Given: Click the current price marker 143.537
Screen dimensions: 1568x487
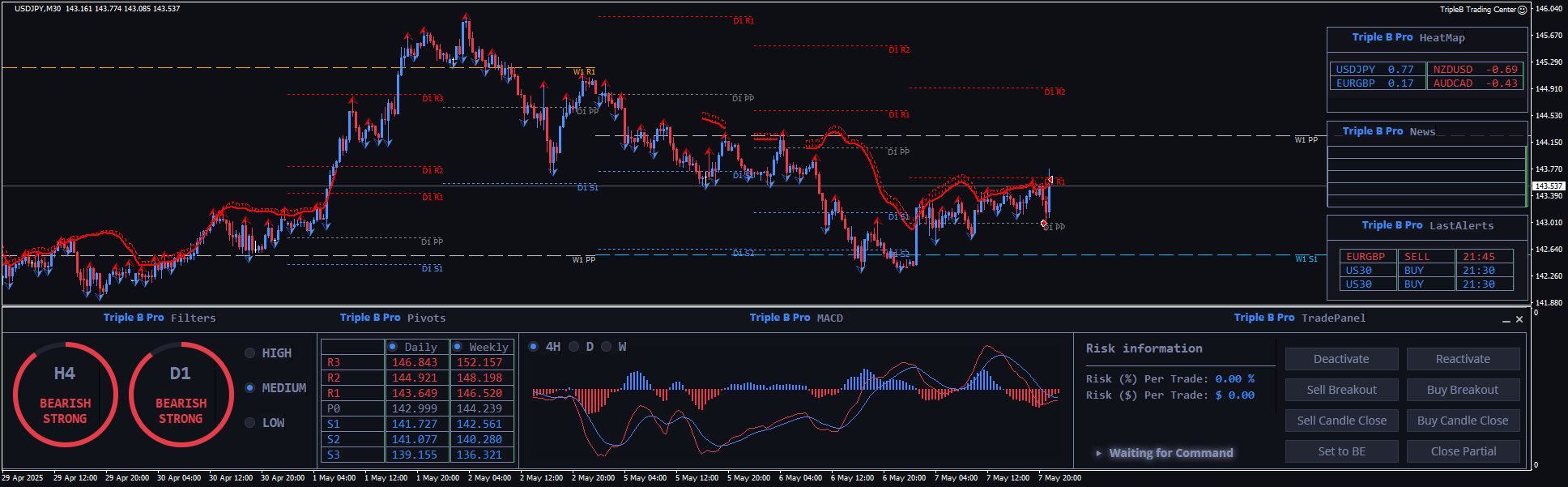Looking at the screenshot, I should pos(1548,186).
